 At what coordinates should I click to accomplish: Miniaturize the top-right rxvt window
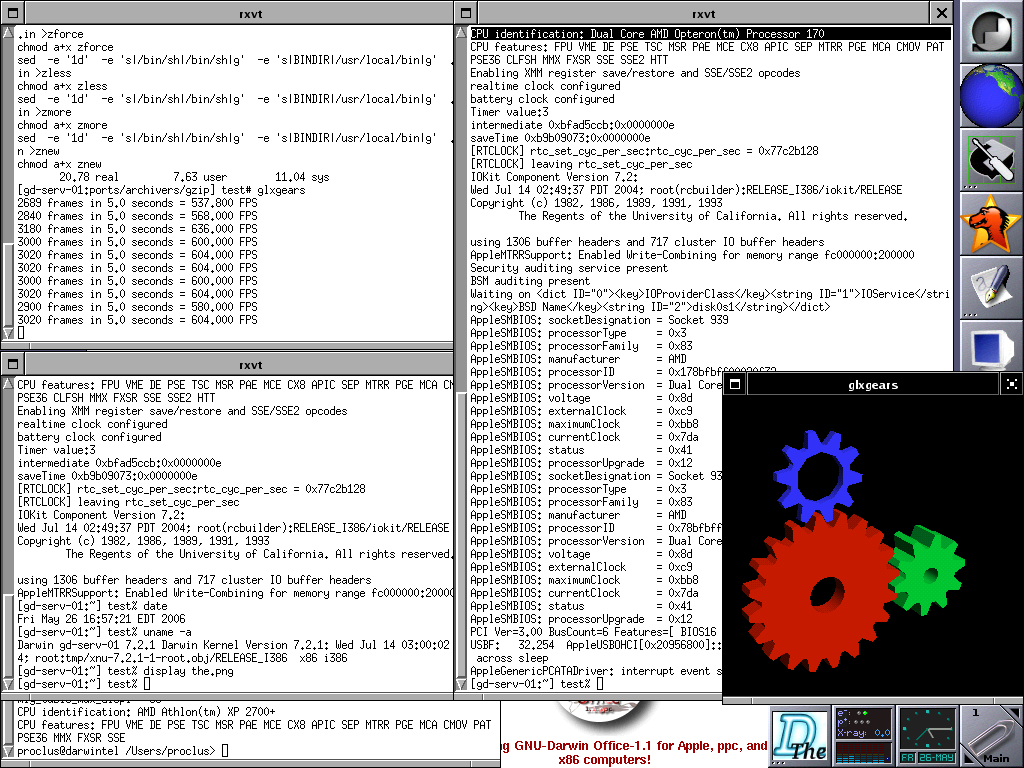[x=466, y=13]
